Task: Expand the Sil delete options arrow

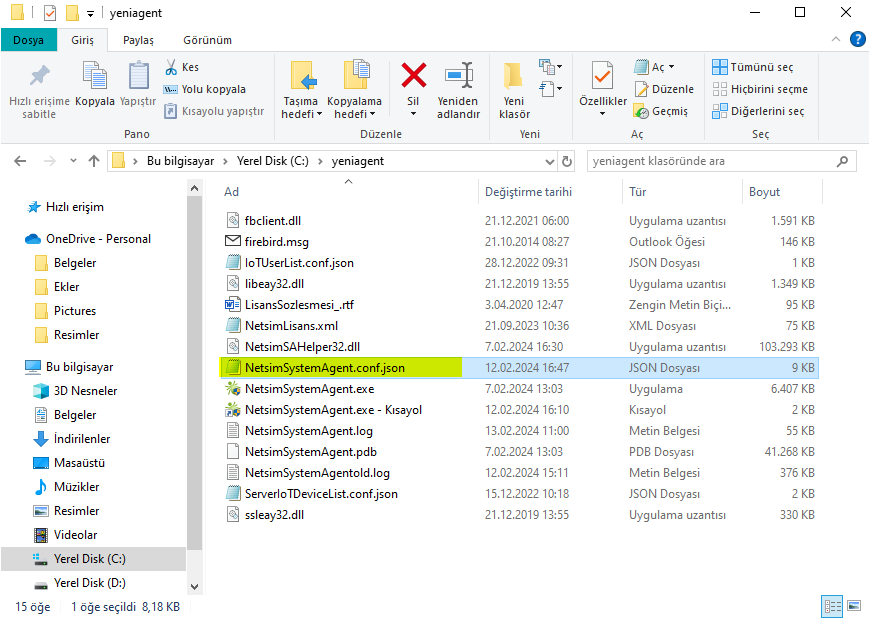Action: [413, 114]
